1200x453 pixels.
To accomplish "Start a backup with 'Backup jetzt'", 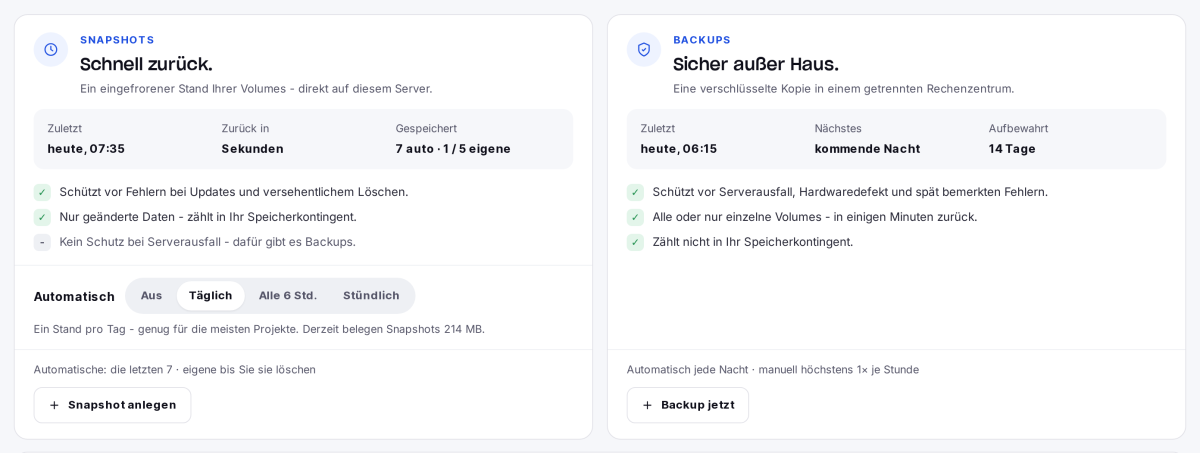I will [x=688, y=405].
